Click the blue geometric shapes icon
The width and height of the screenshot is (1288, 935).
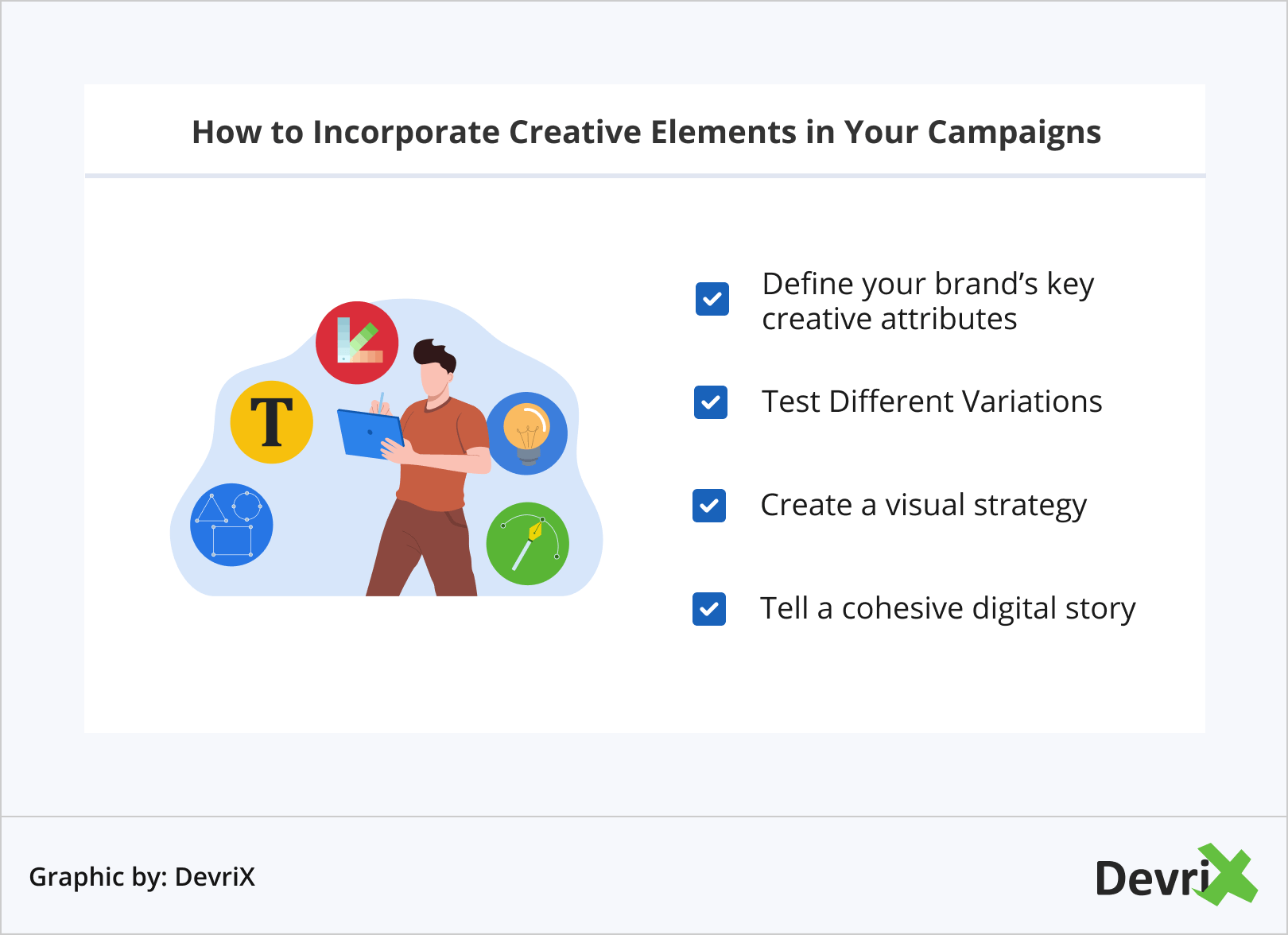tap(231, 525)
